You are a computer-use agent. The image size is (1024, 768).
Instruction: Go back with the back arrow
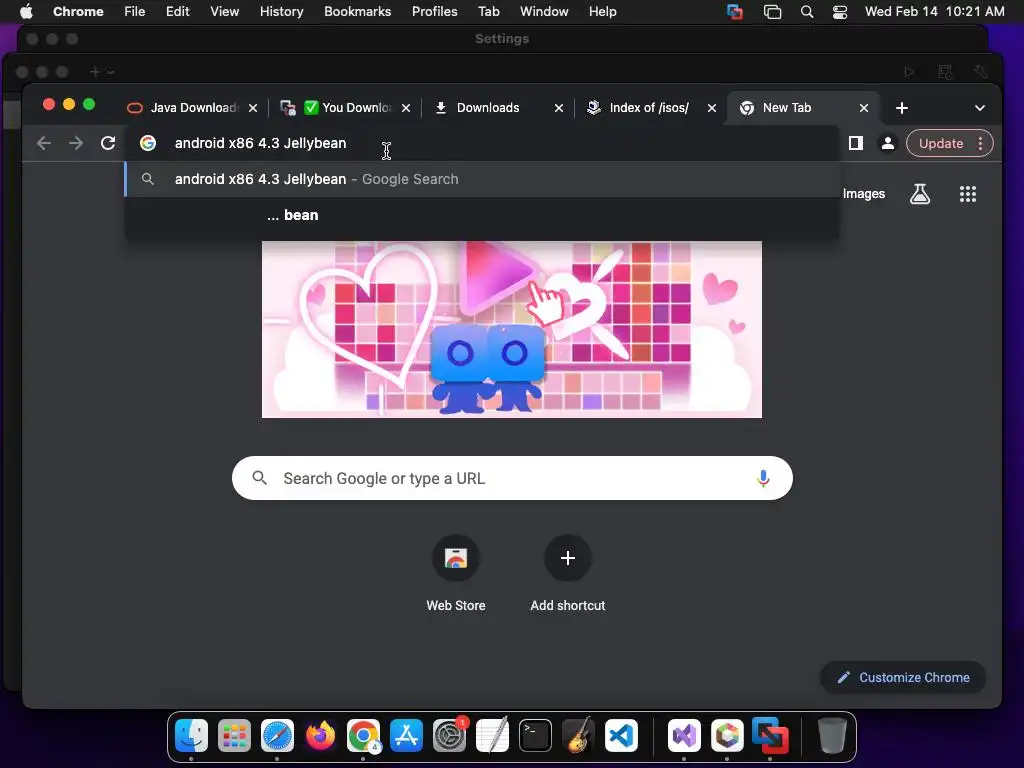tap(44, 143)
